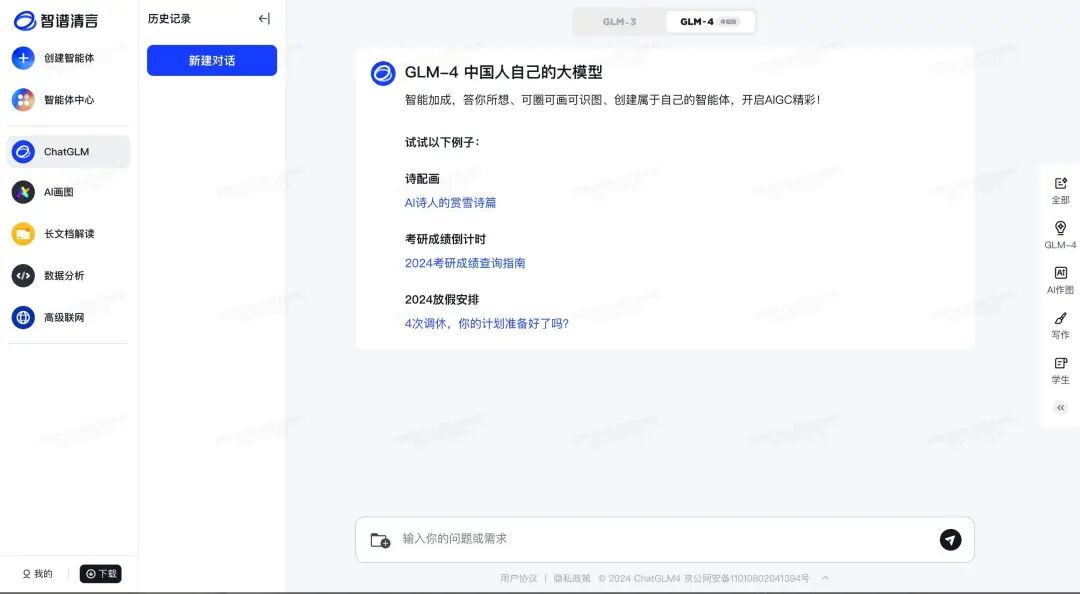The height and width of the screenshot is (594, 1080).
Task: Start a new chat with 新建对话
Action: (212, 61)
